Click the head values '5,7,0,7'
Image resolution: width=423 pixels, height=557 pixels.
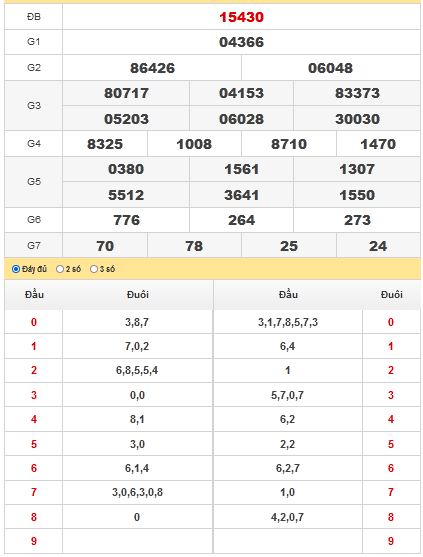coord(287,395)
